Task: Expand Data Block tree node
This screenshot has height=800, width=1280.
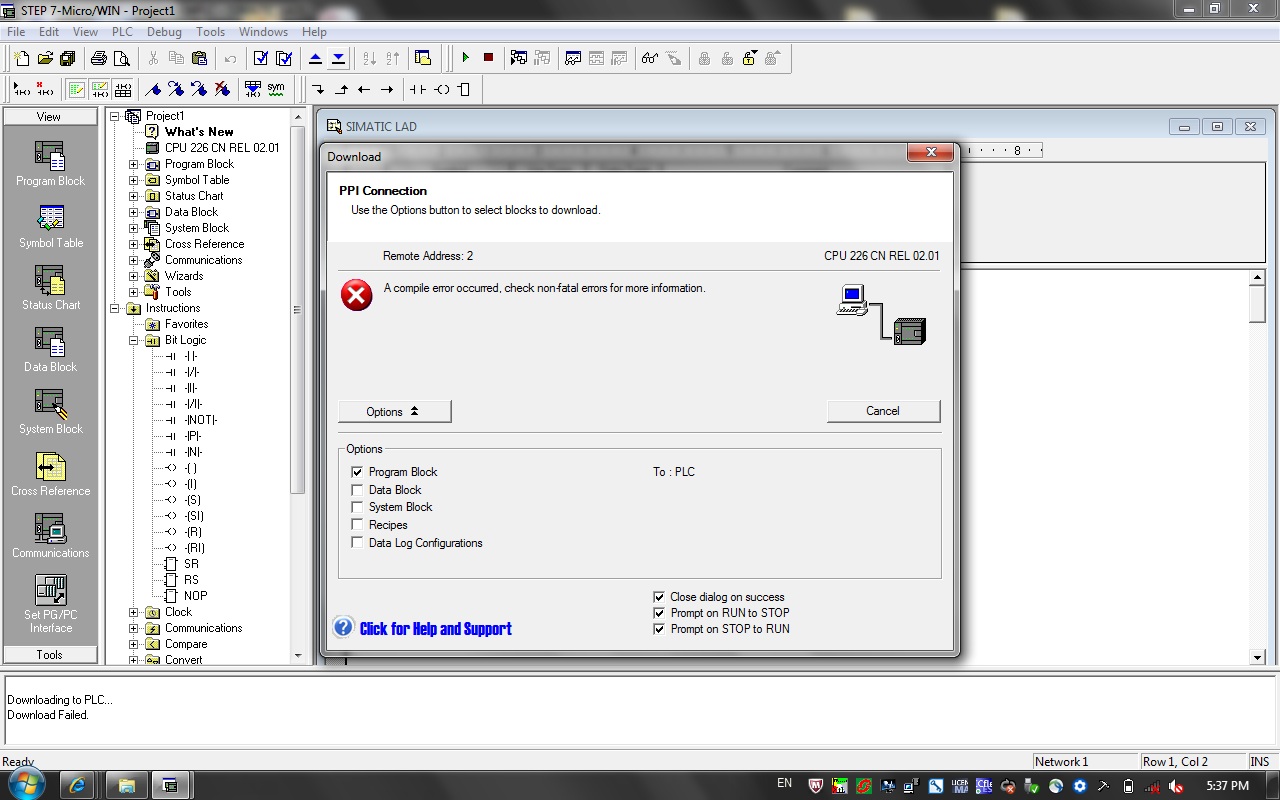Action: click(134, 212)
